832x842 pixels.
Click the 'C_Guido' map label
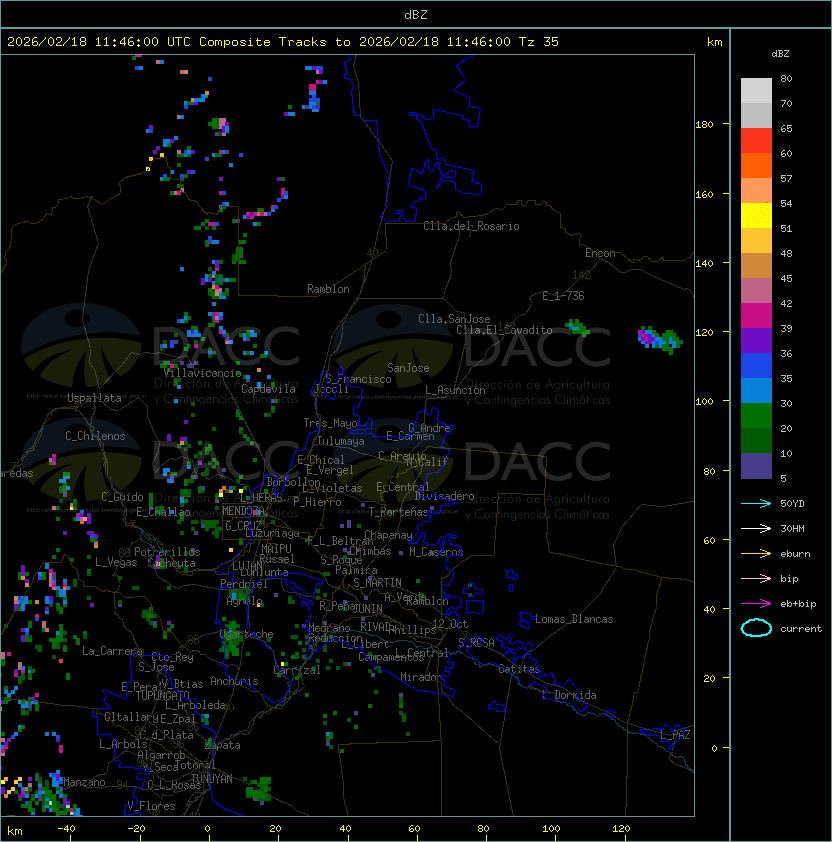[122, 497]
